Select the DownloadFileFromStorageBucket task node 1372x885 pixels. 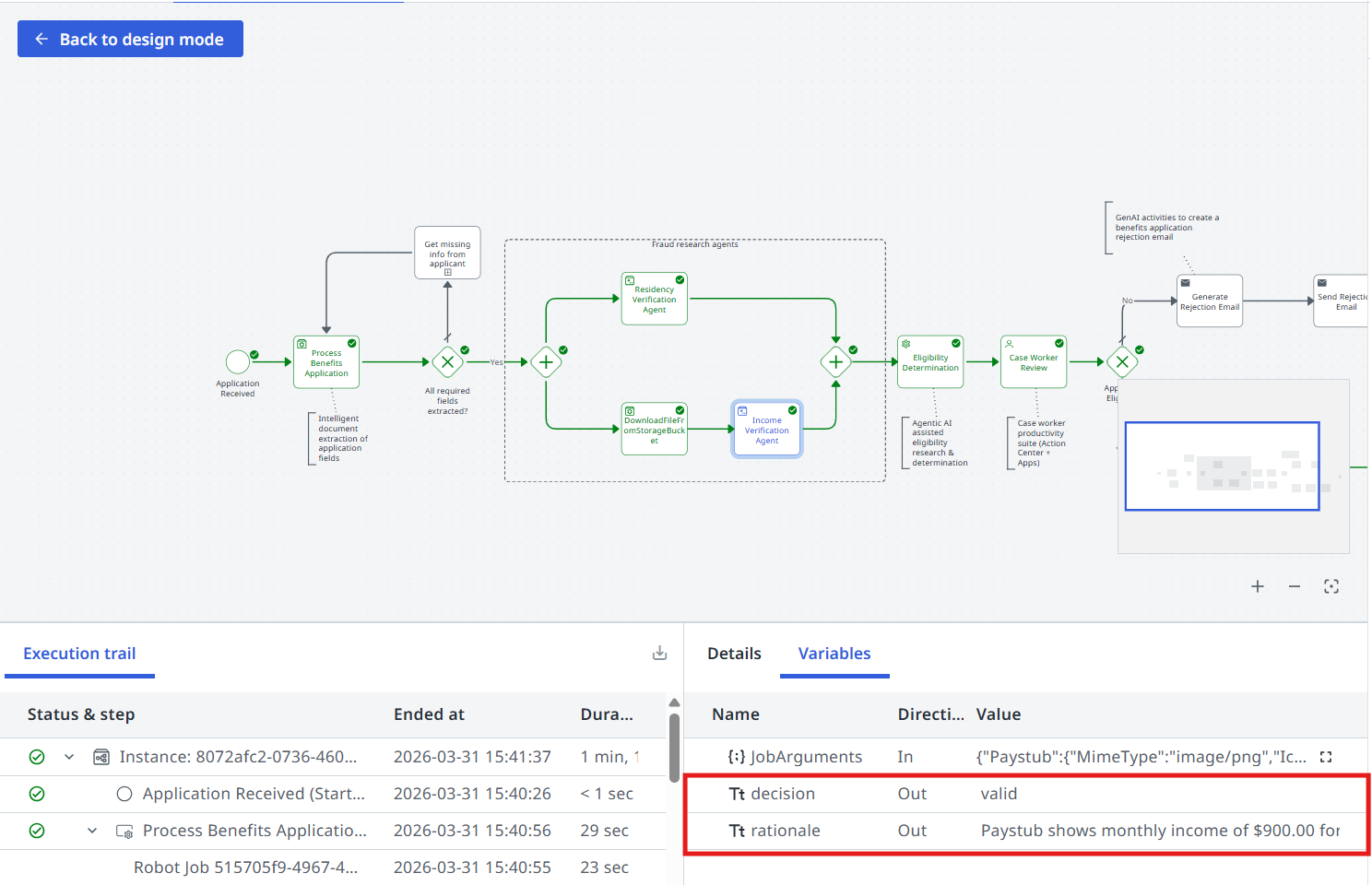655,430
